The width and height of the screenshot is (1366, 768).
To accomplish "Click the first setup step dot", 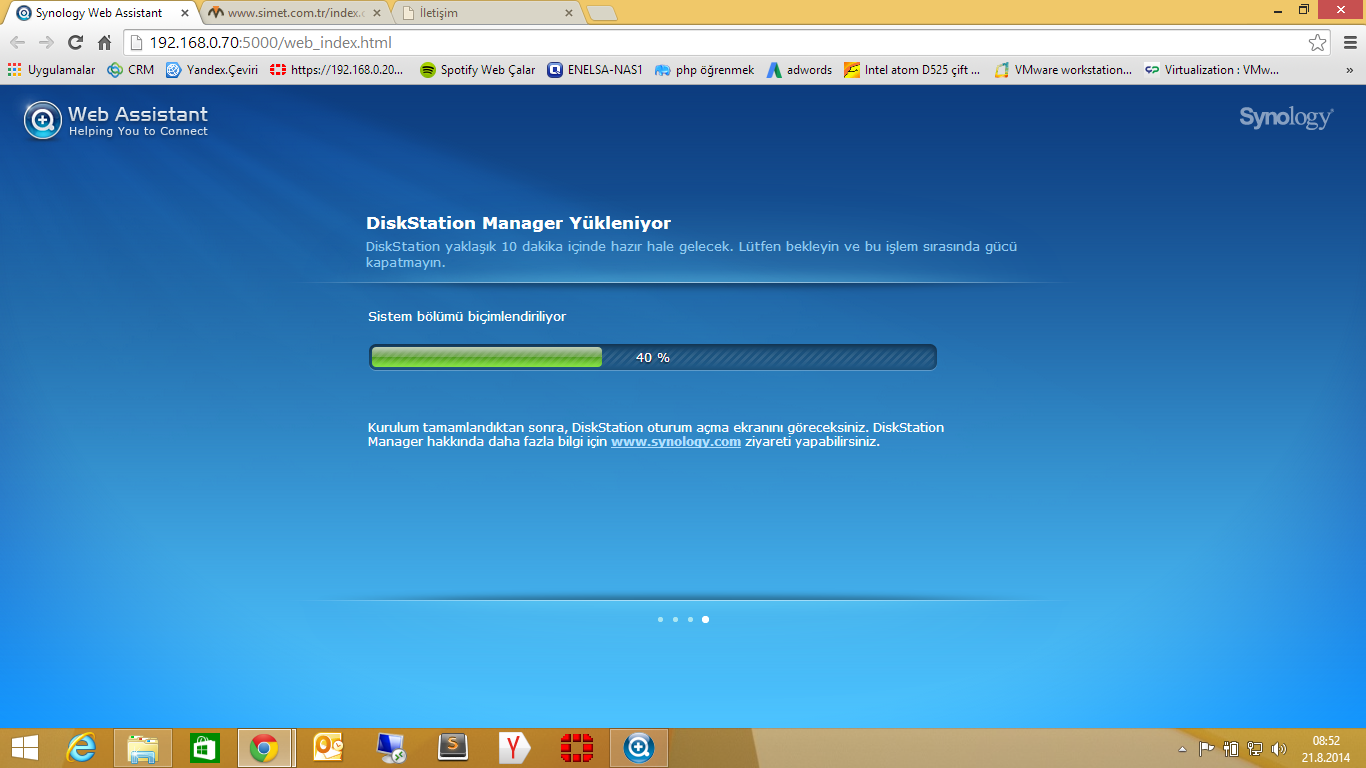I will 660,620.
